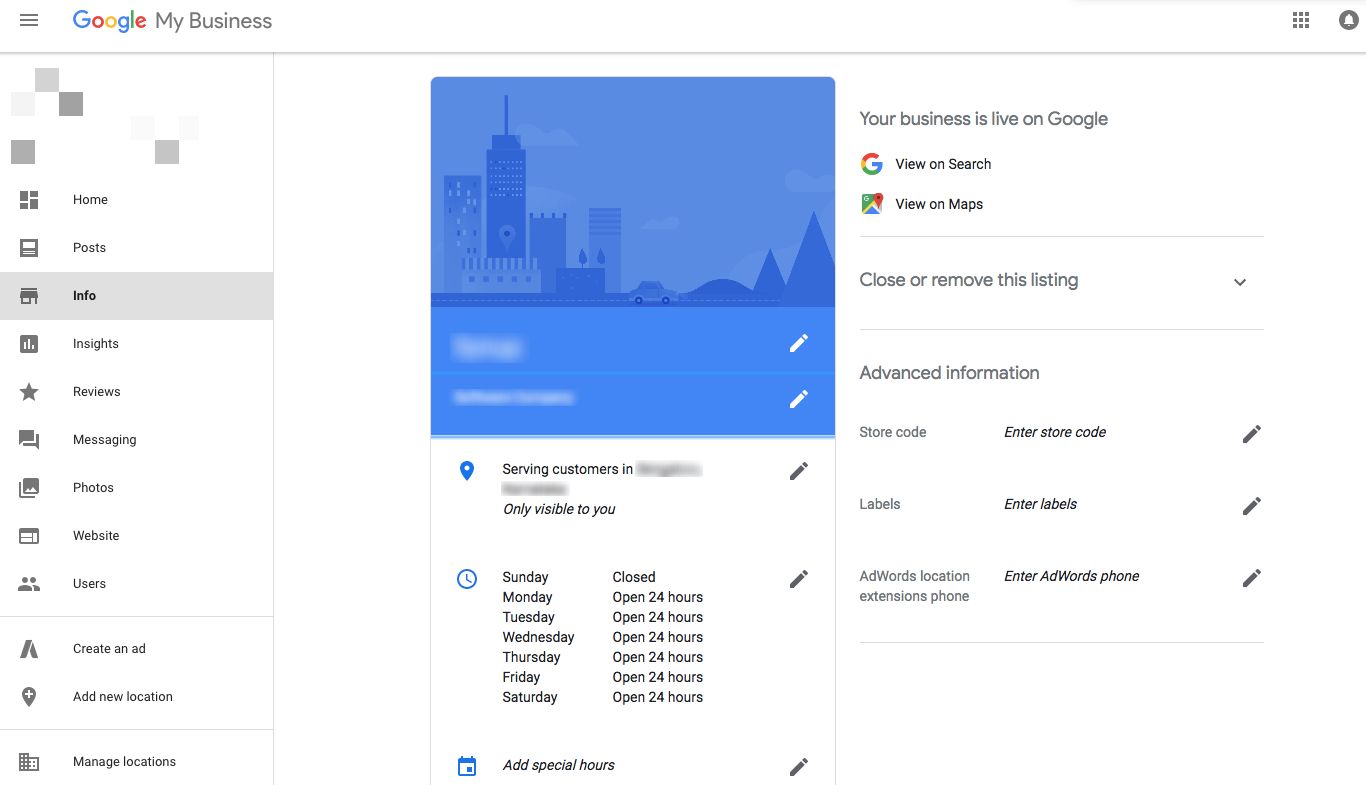This screenshot has height=785, width=1366.
Task: Edit the service area with pencil
Action: 799,471
